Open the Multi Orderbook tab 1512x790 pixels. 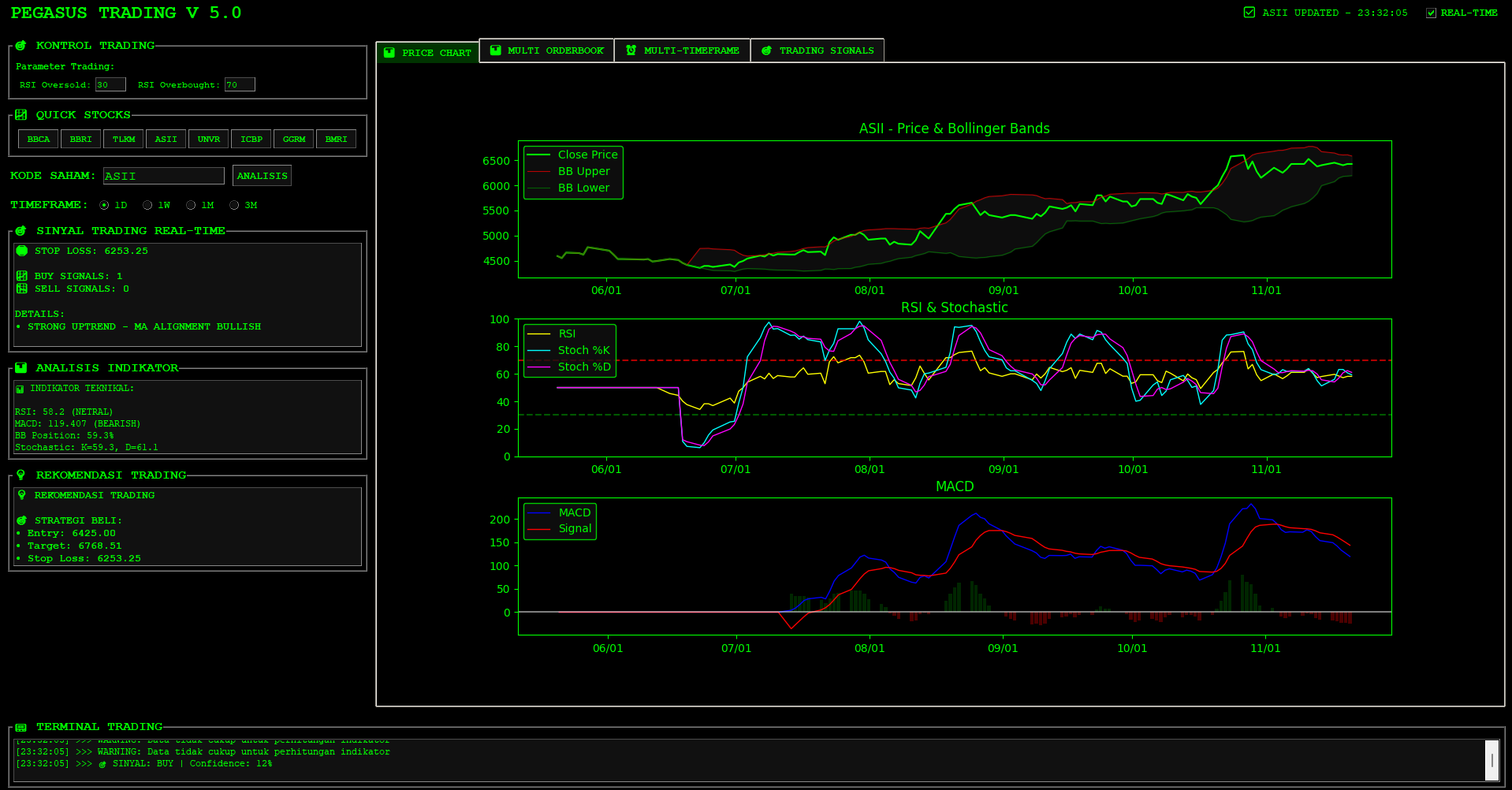pyautogui.click(x=546, y=50)
